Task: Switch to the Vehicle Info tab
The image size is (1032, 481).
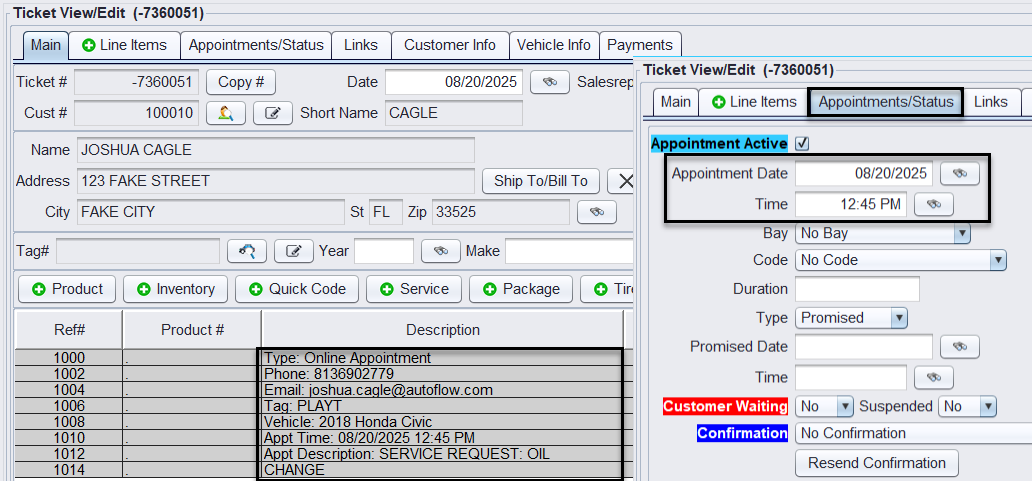Action: click(553, 45)
